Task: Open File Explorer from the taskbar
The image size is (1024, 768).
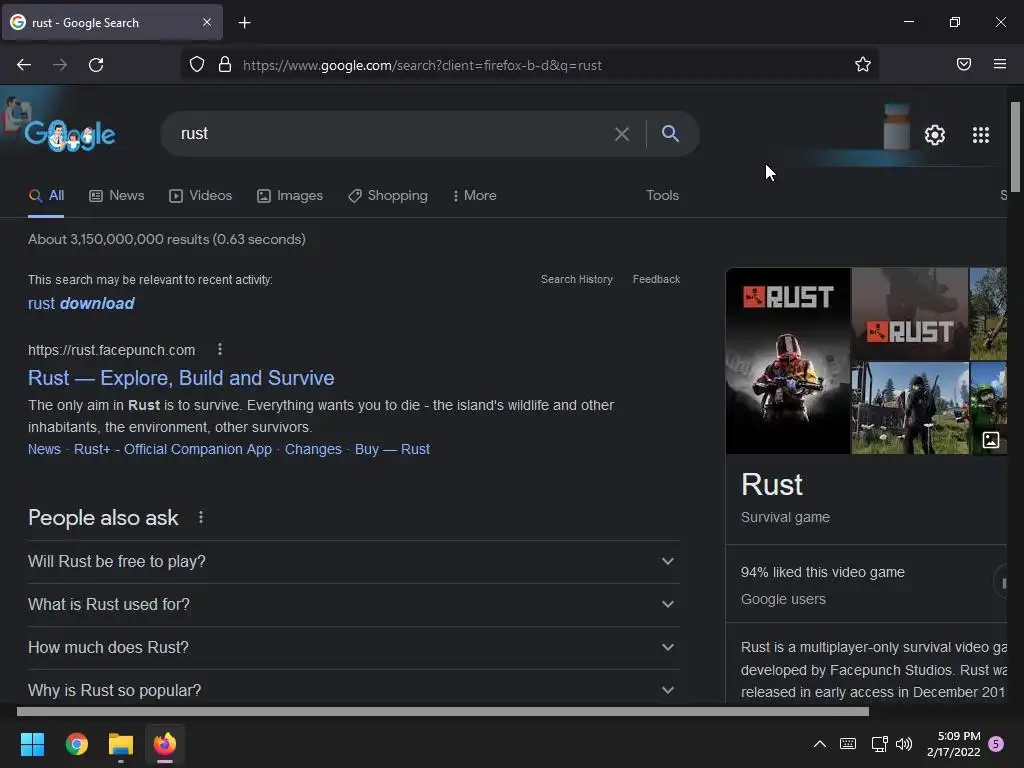Action: pos(121,744)
